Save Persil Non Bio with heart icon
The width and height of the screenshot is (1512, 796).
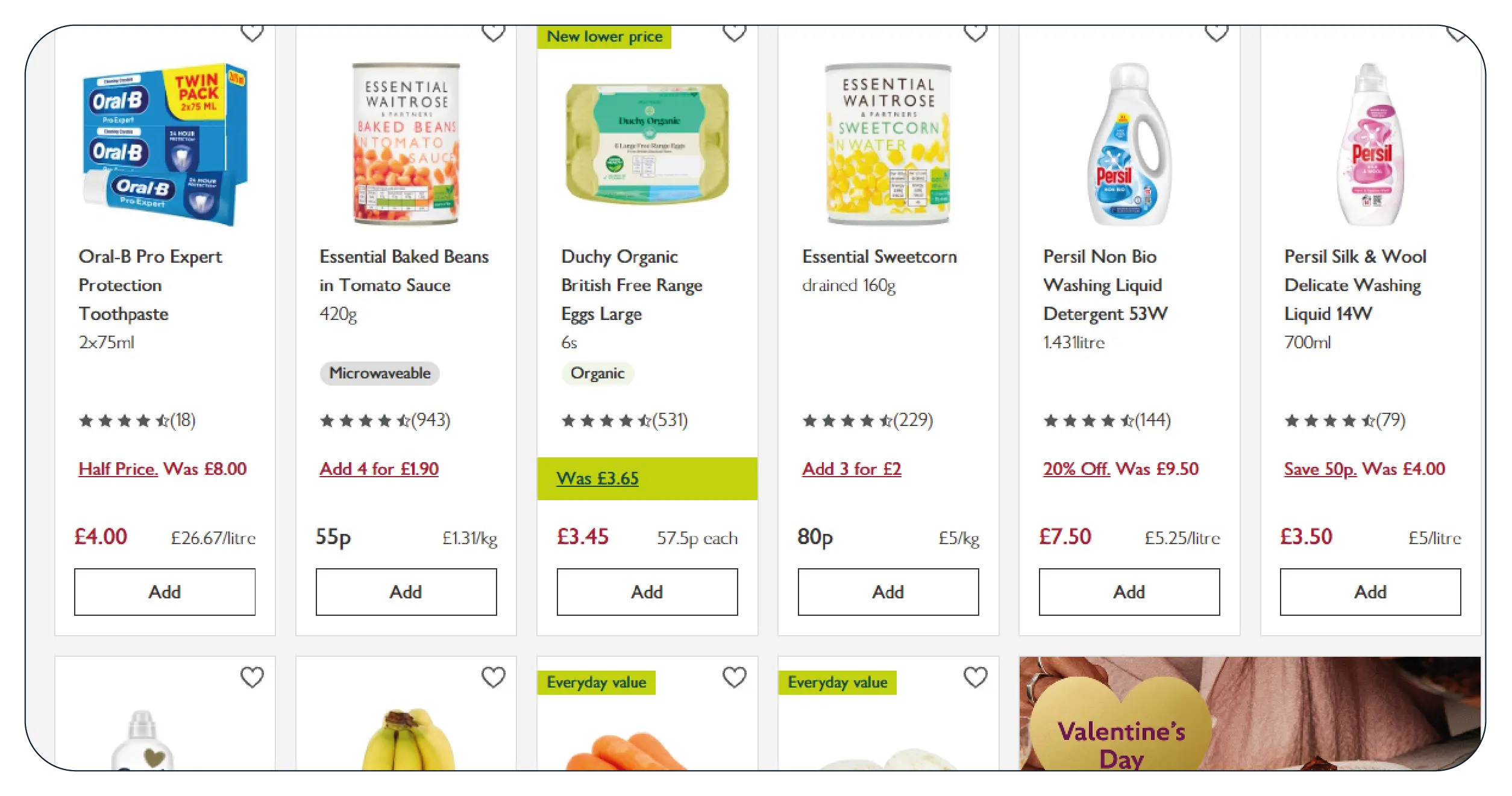[x=1216, y=33]
